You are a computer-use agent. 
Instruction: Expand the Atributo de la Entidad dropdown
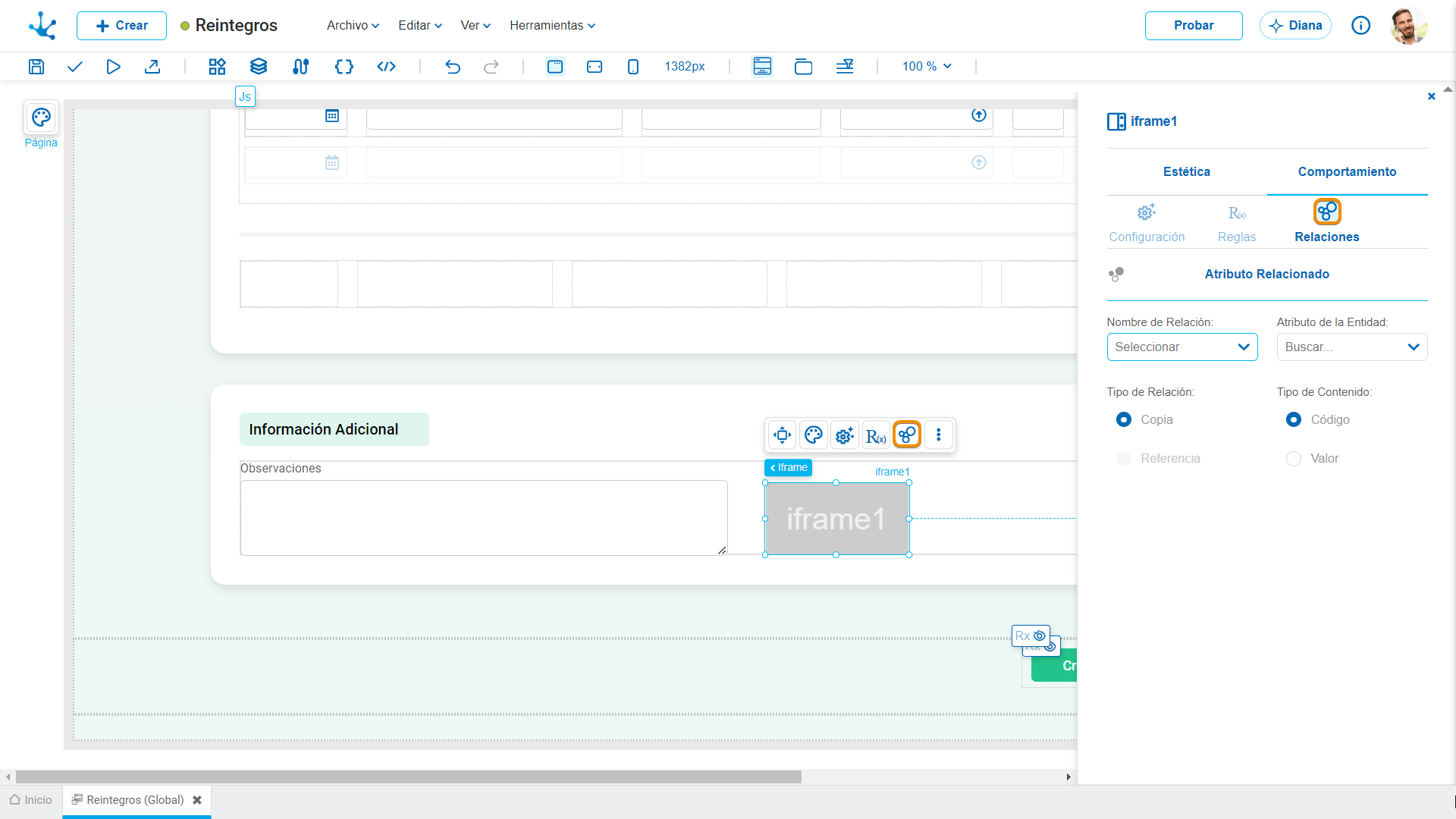pyautogui.click(x=1352, y=347)
